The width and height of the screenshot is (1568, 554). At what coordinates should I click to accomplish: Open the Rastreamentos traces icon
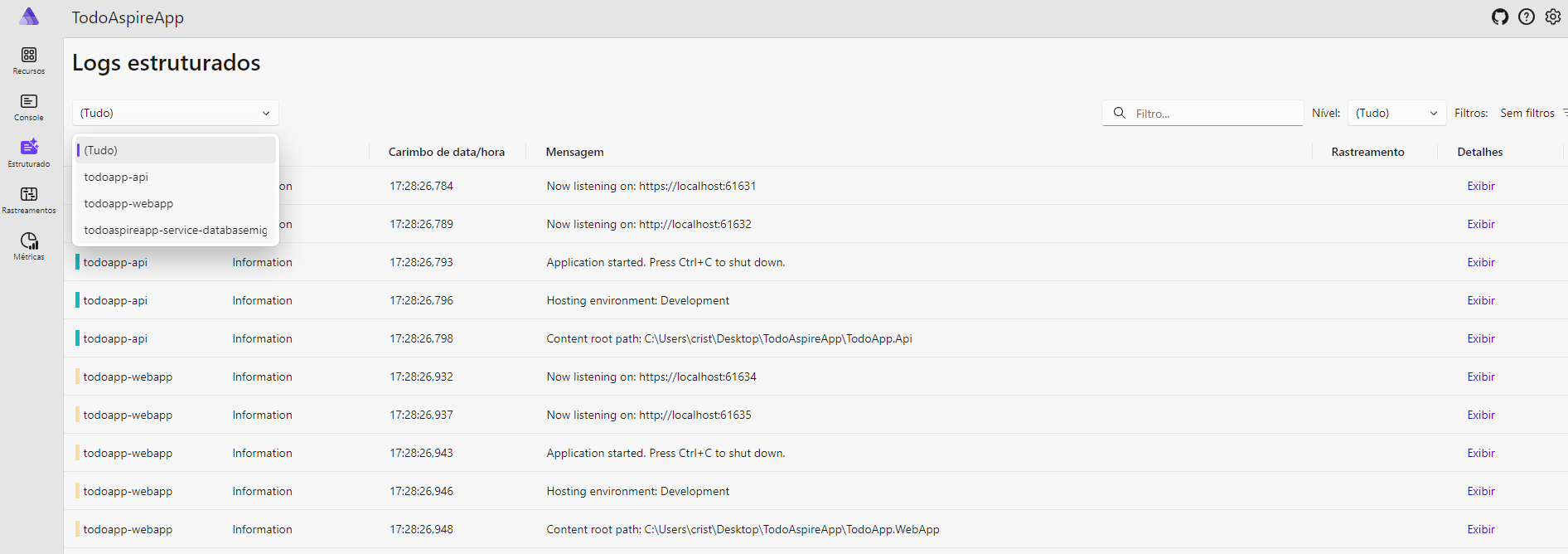pos(29,195)
